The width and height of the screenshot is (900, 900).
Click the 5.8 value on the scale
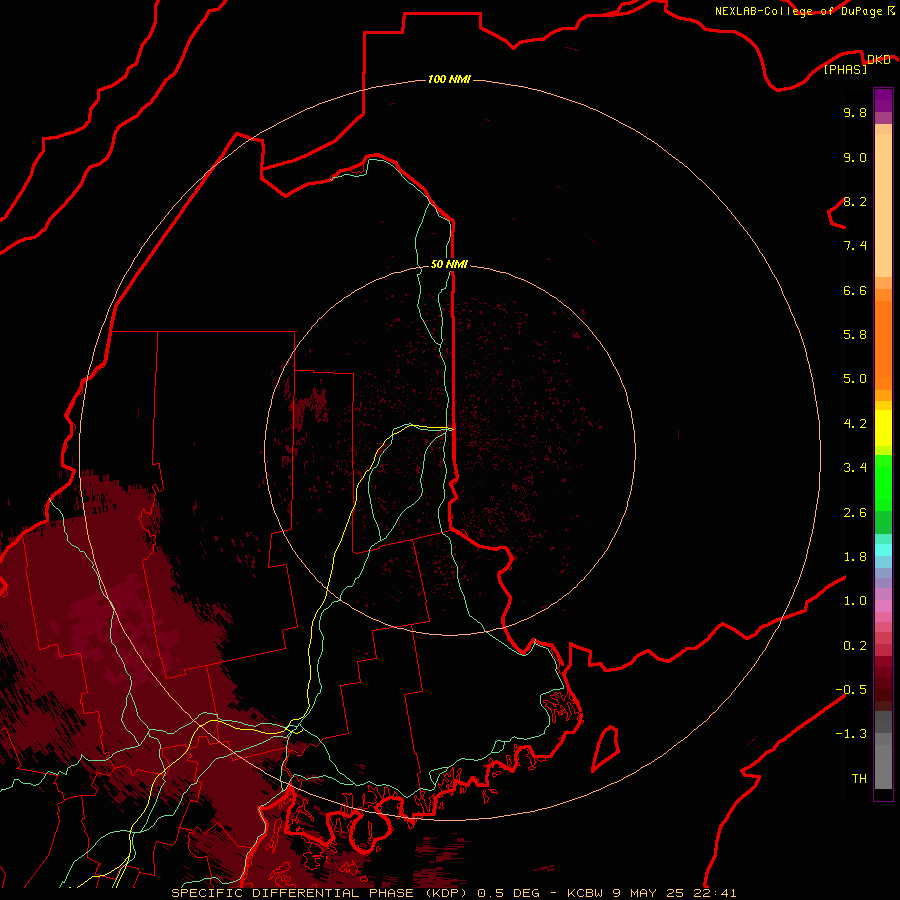[855, 335]
